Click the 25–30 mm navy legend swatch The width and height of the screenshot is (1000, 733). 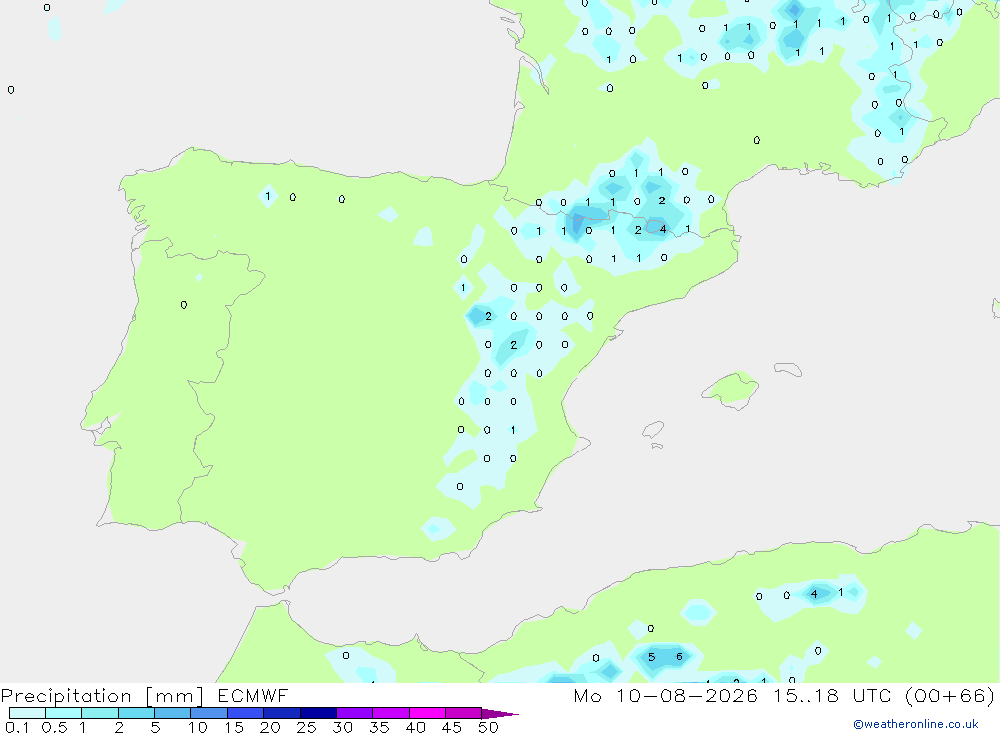click(x=318, y=713)
